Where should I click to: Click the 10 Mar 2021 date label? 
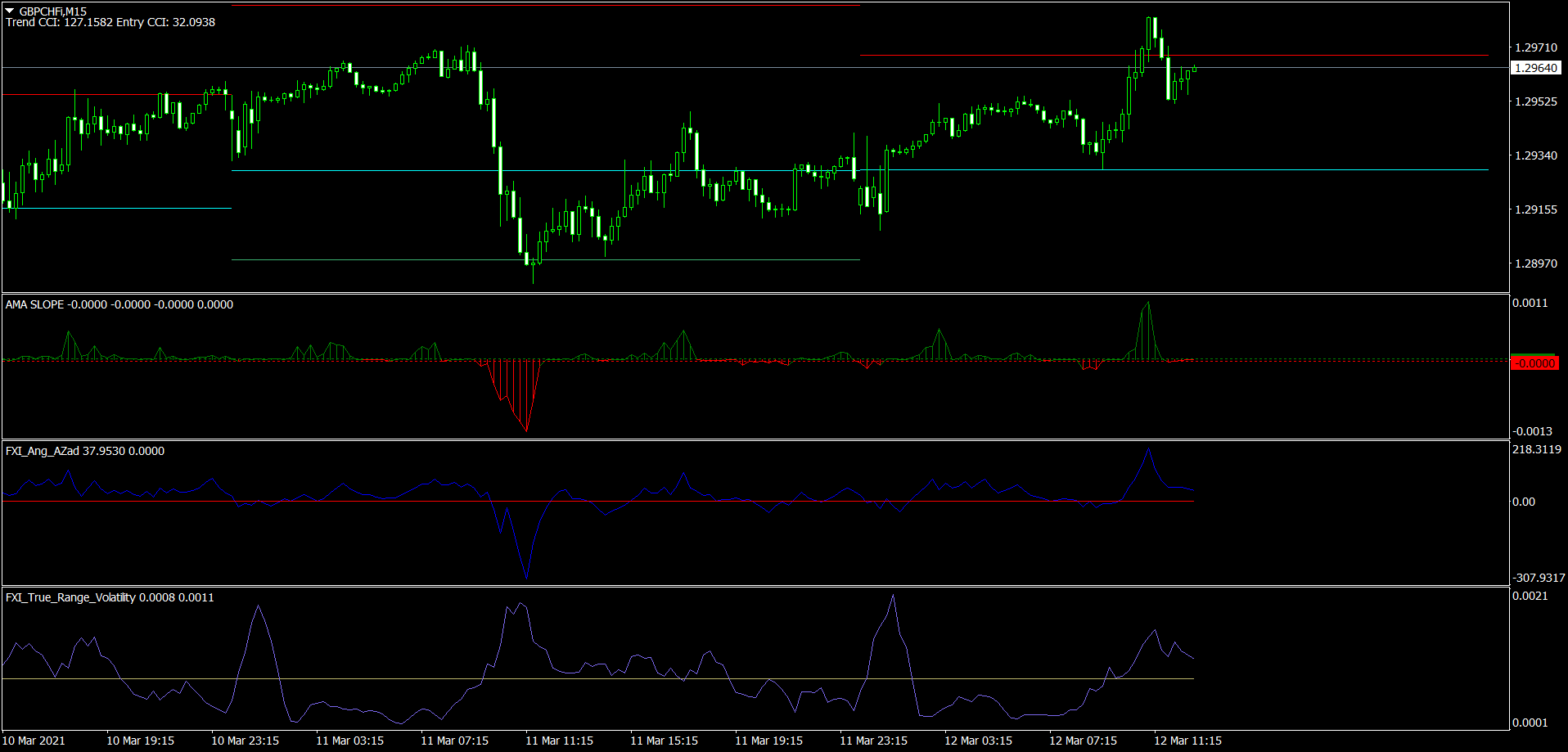(34, 741)
